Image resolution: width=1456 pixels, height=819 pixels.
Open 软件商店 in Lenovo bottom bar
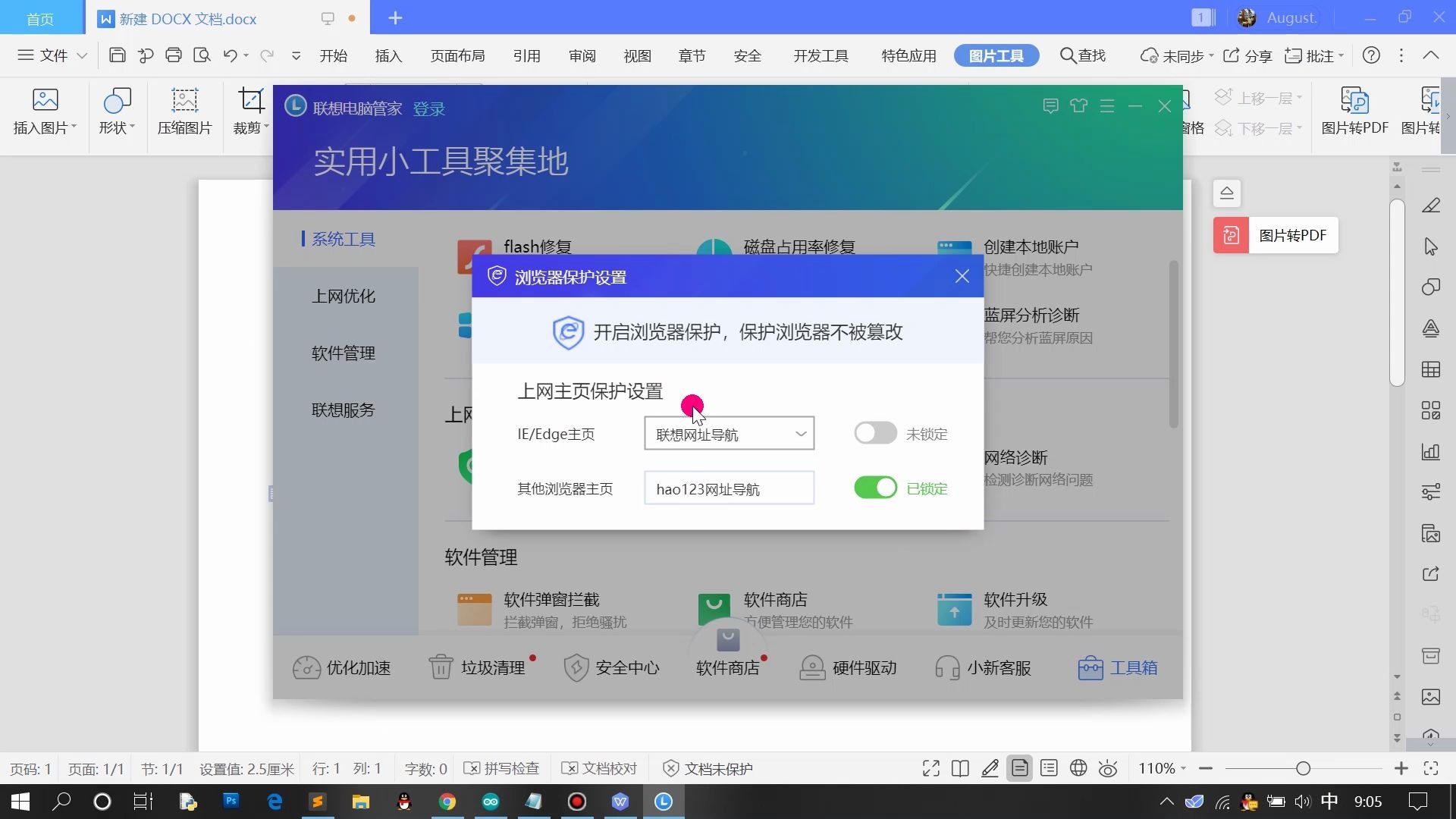point(728,667)
